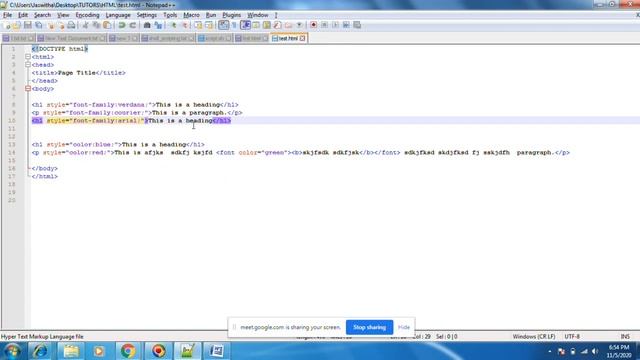Switch to the New Text Document.txt tab
The width and height of the screenshot is (640, 360).
[x=71, y=38]
